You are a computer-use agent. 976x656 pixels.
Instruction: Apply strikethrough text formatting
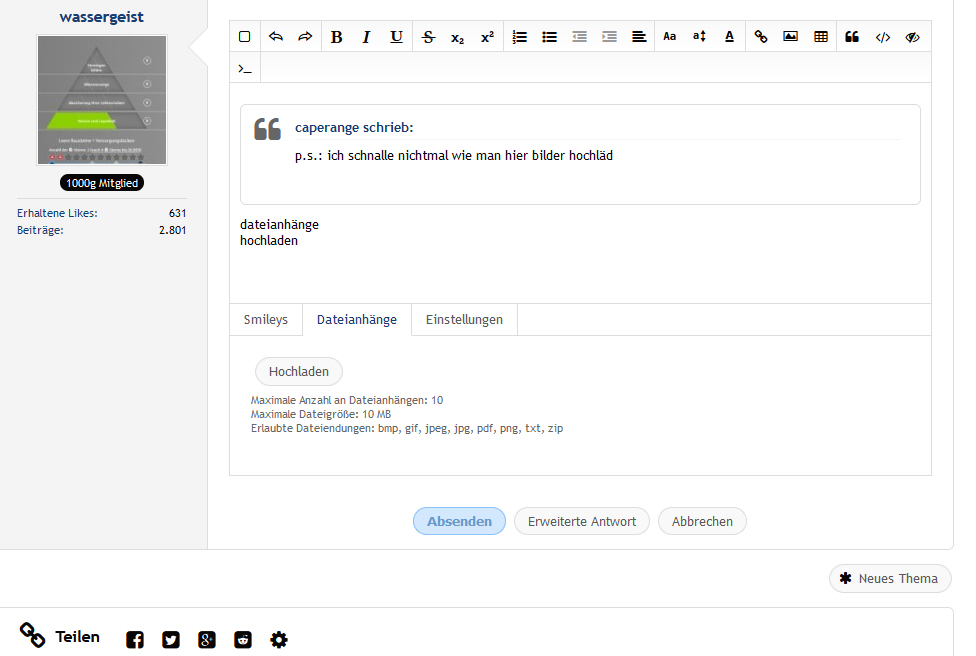(428, 37)
